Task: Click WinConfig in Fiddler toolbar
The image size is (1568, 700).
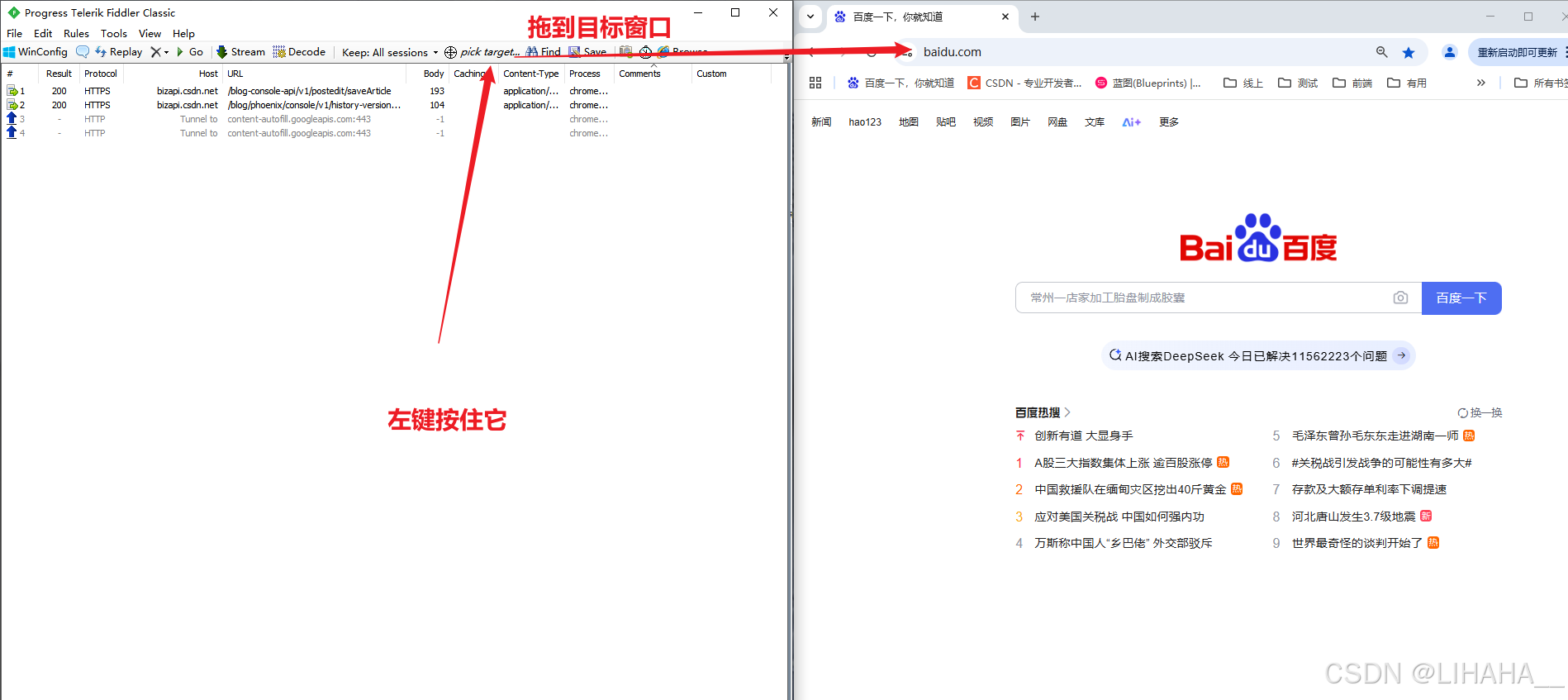Action: (36, 52)
